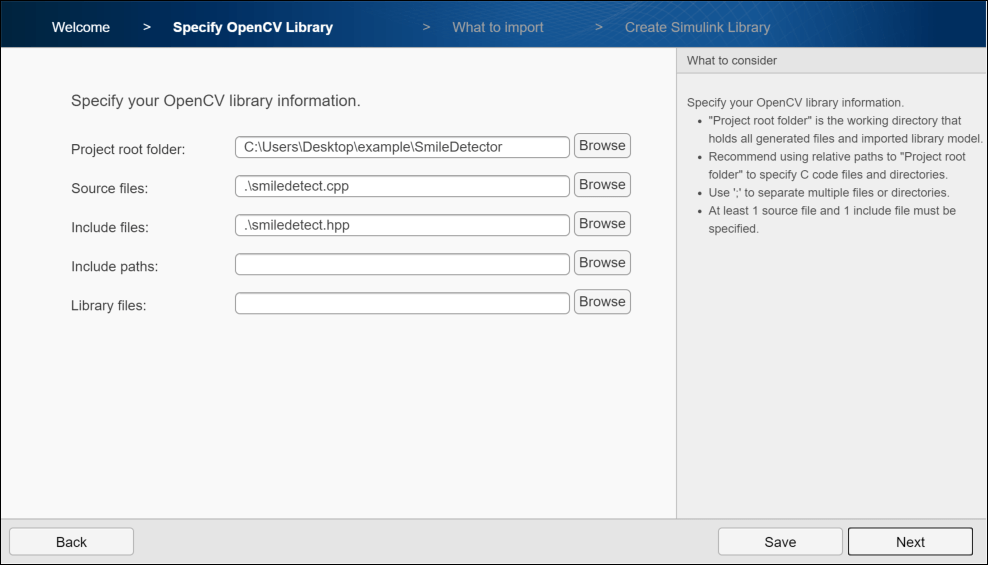
Task: Focus the empty Include paths field
Action: (x=402, y=264)
